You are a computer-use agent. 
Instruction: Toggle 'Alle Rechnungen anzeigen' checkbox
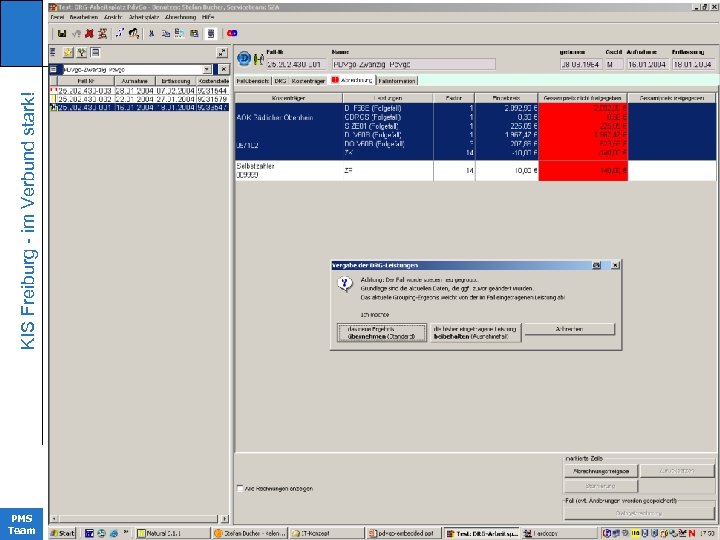[240, 489]
